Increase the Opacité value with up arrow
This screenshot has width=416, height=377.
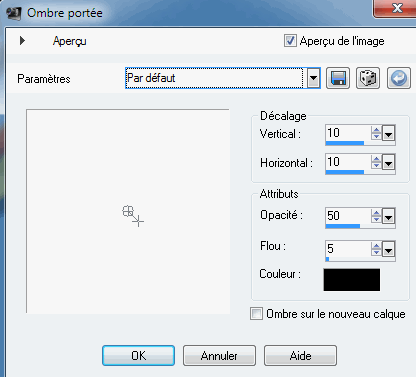click(x=376, y=212)
